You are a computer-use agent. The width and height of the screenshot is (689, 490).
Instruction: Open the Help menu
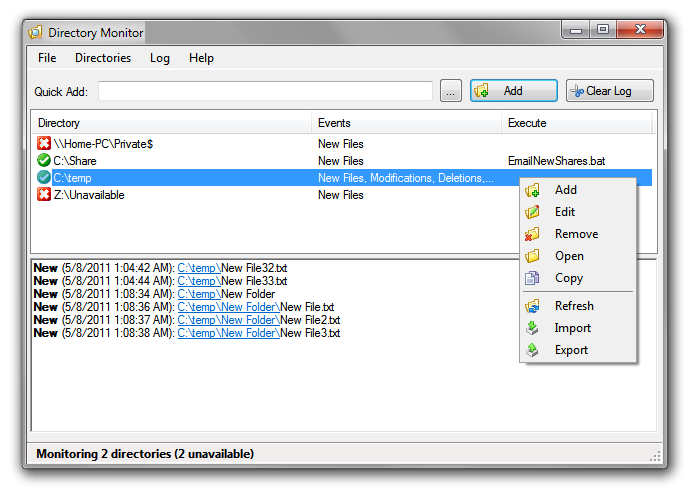(201, 58)
